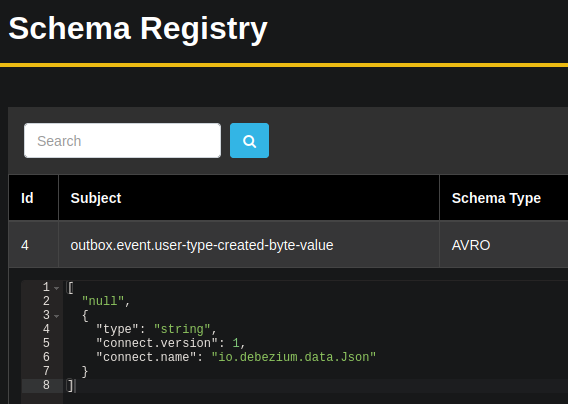
Task: Click the AVRO schema type cell
Action: [471, 245]
